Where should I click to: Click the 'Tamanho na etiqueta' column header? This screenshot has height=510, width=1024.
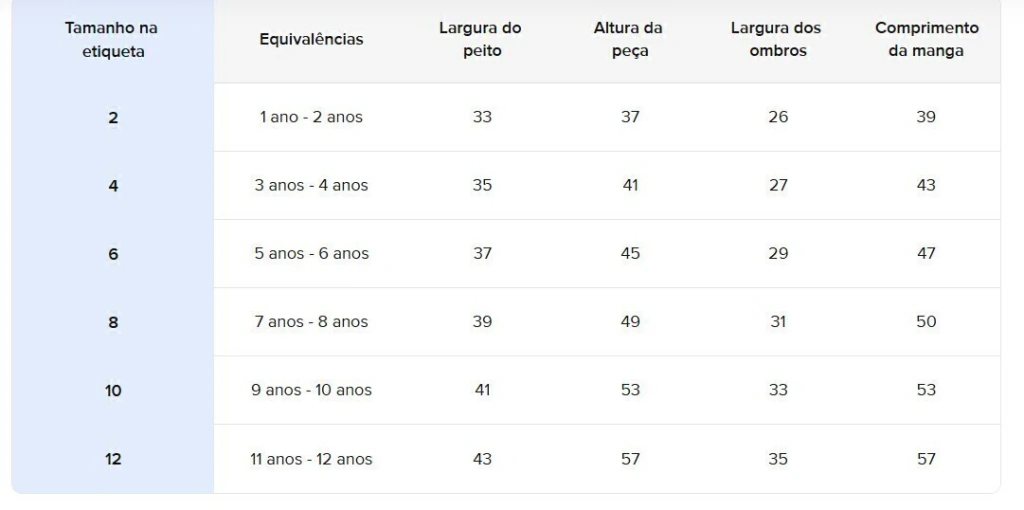[112, 40]
